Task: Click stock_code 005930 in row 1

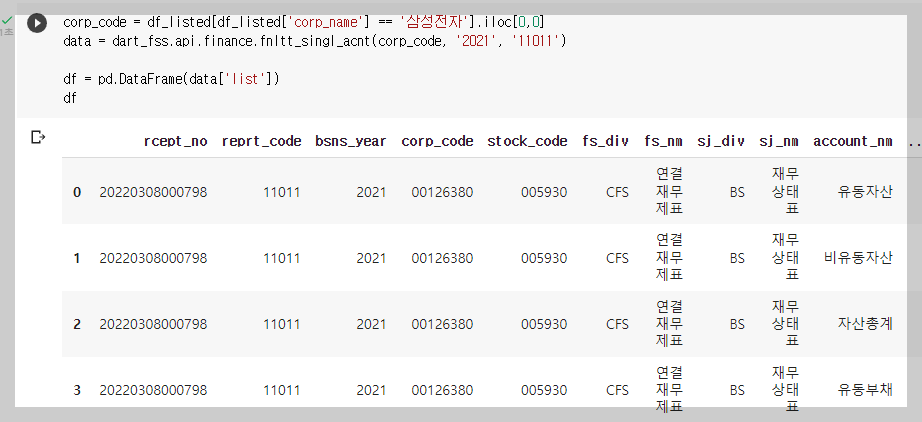Action: [544, 258]
